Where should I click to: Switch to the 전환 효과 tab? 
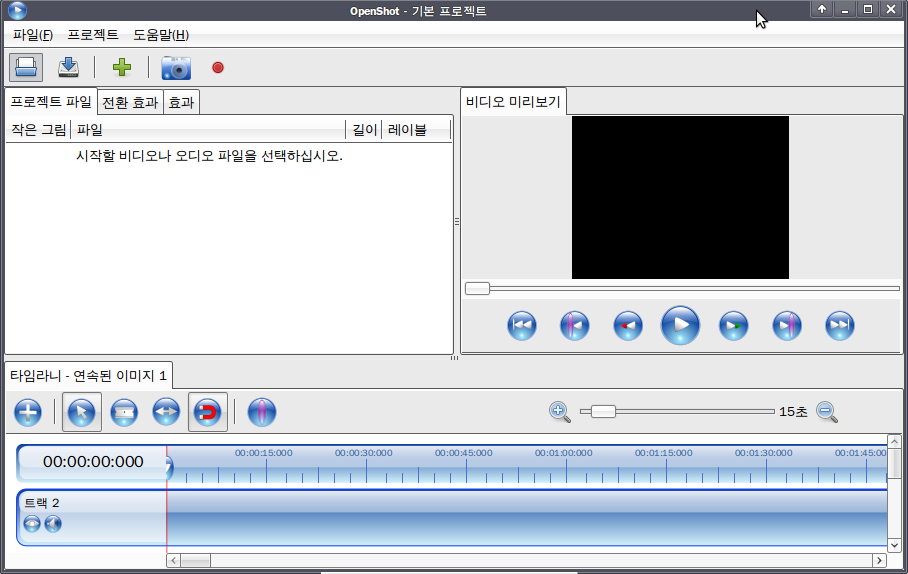coord(130,102)
